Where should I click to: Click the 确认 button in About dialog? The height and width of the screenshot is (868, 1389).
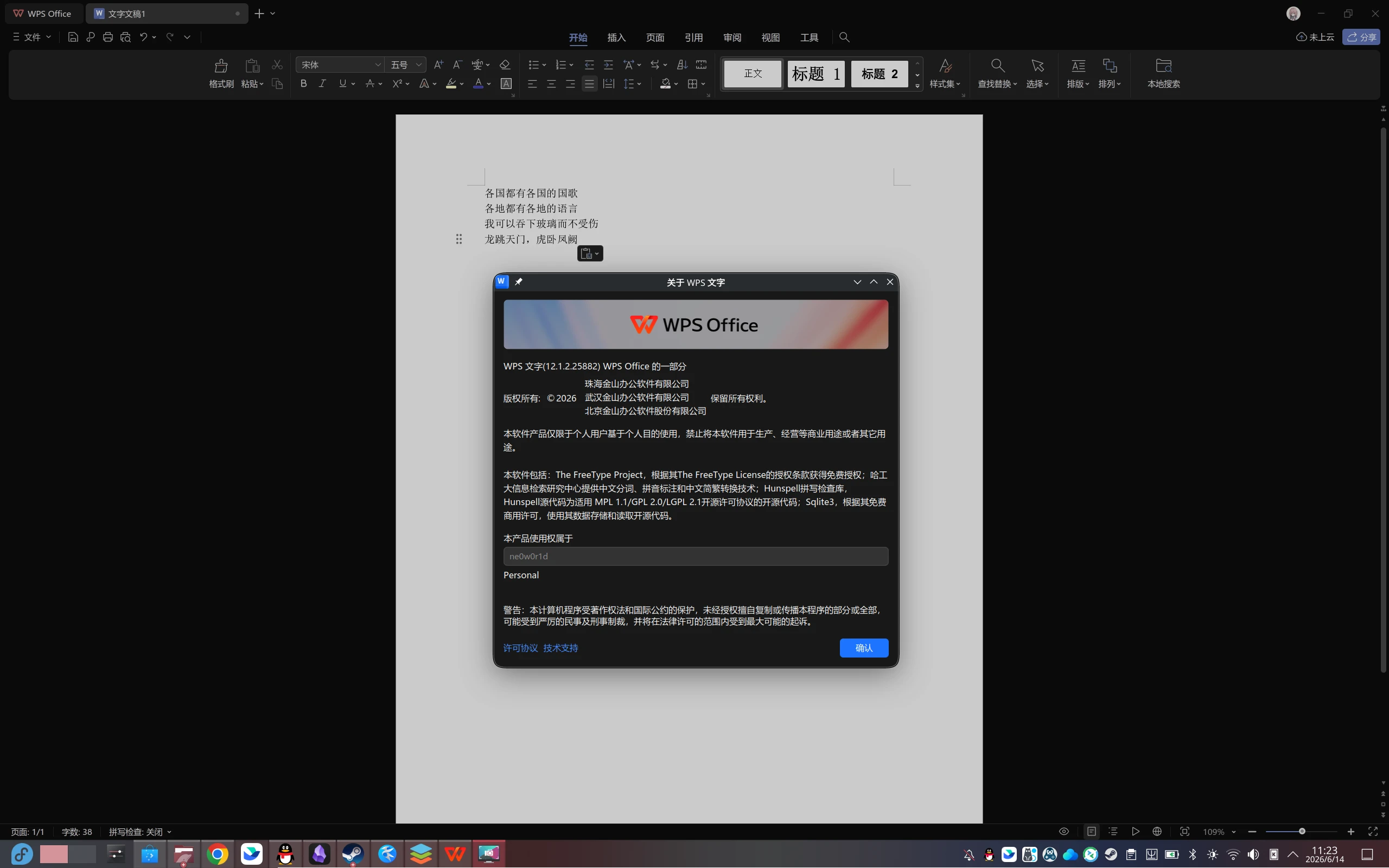pyautogui.click(x=864, y=648)
